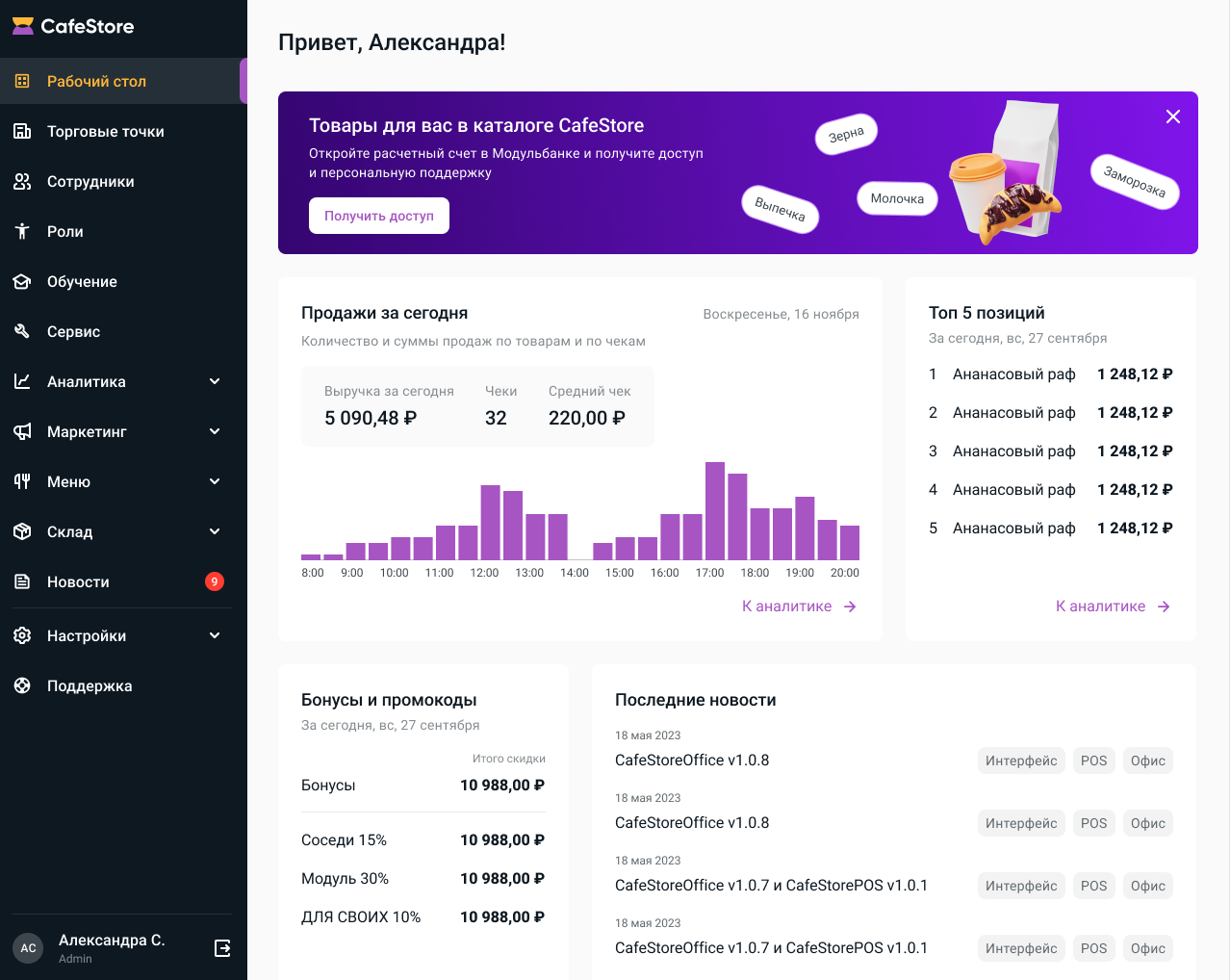1230x980 pixels.
Task: Click the Модуль 30% promo code row
Action: [x=423, y=879]
